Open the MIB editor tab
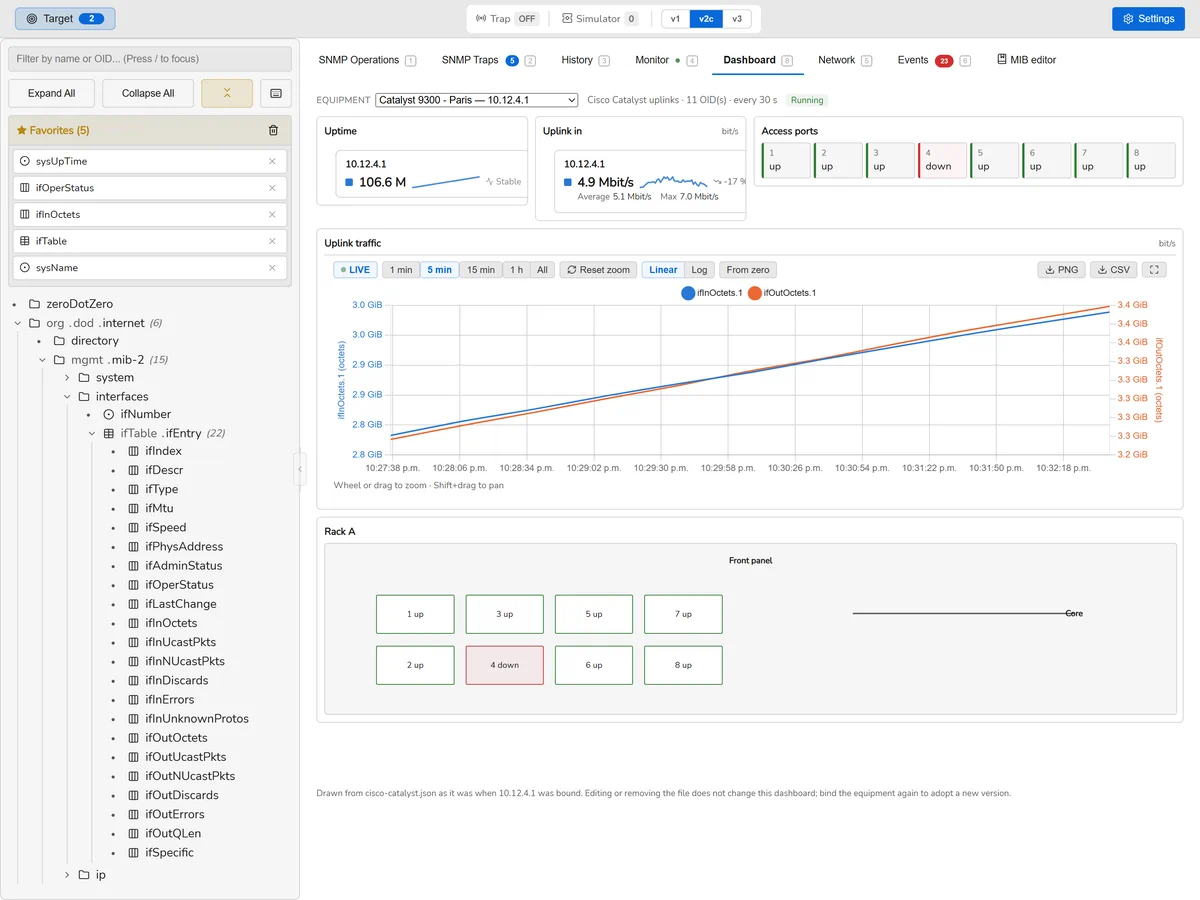This screenshot has width=1200, height=900. point(1027,60)
